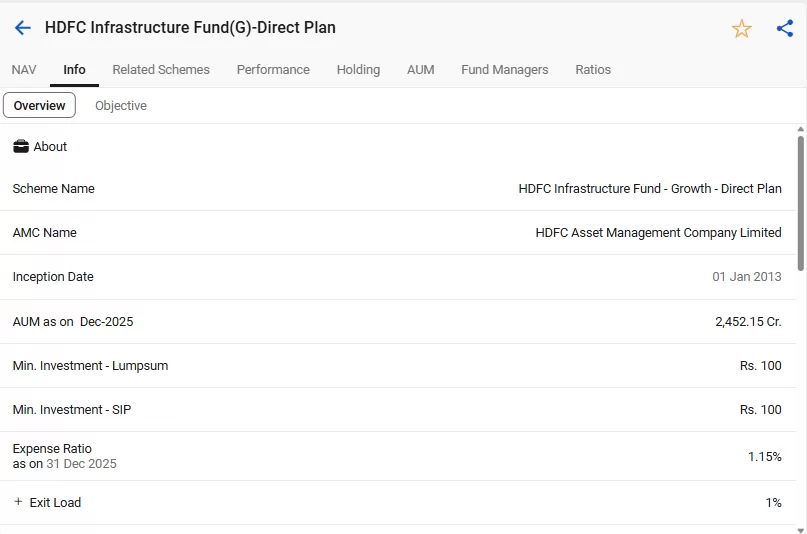Switch to the Objective sub-tab
Screen dimensions: 807x534
tap(121, 105)
